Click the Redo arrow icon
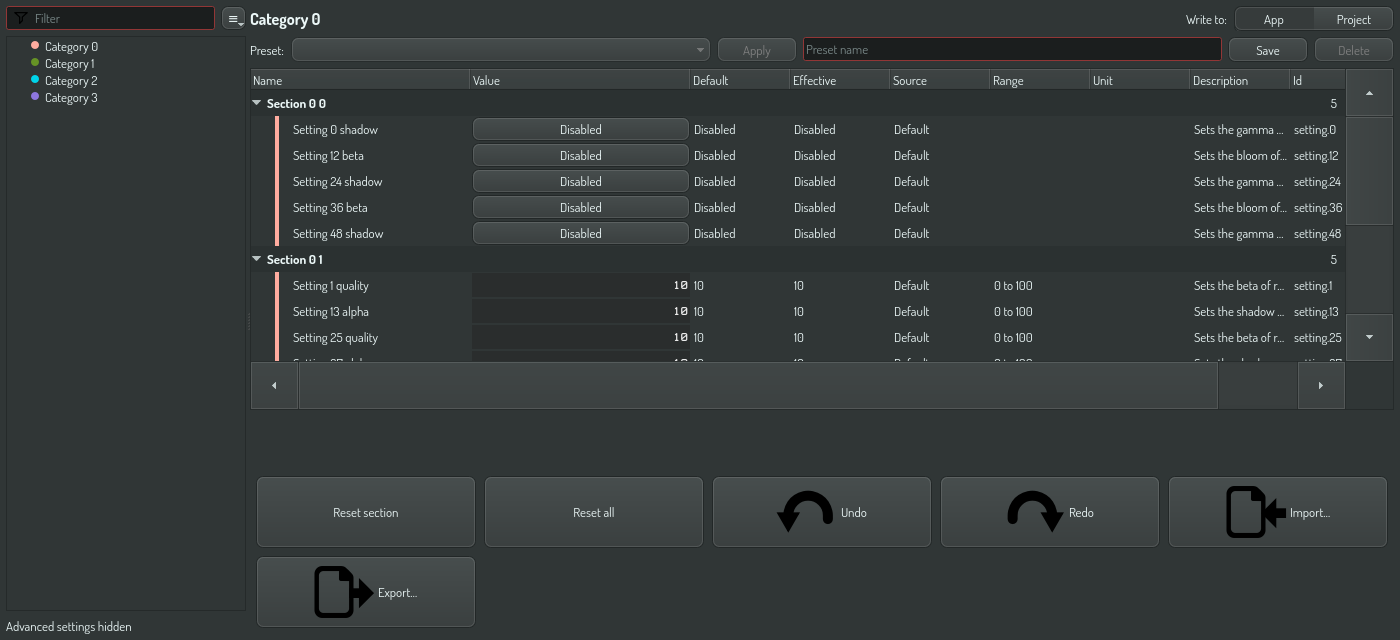 (x=1035, y=512)
